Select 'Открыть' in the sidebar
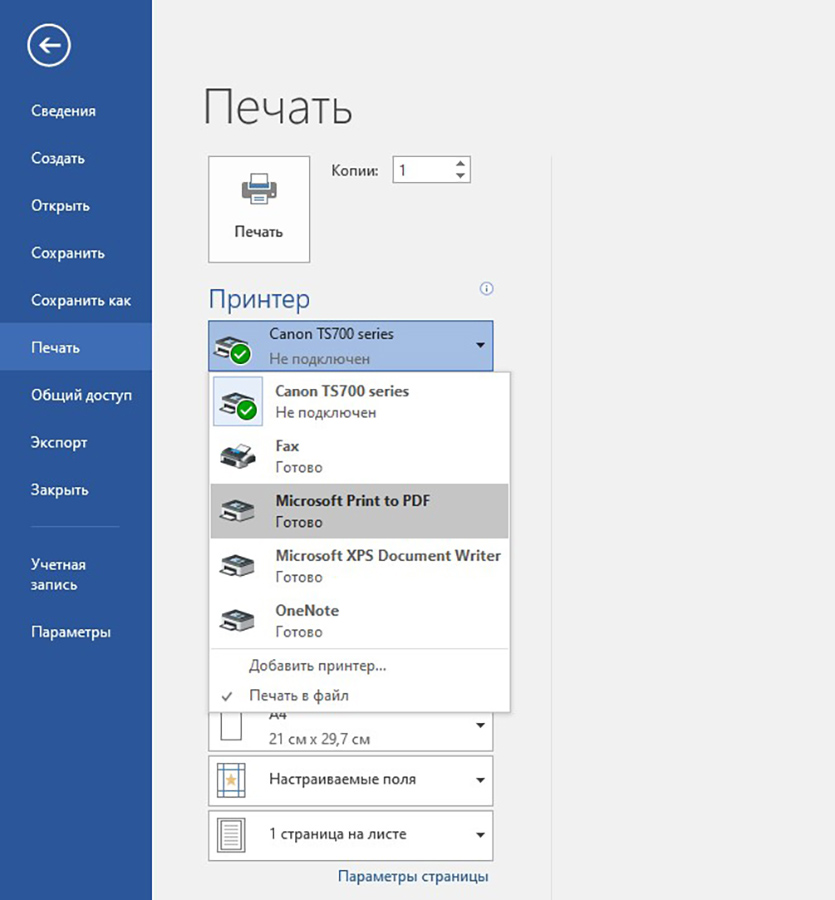The height and width of the screenshot is (900, 835). click(60, 205)
